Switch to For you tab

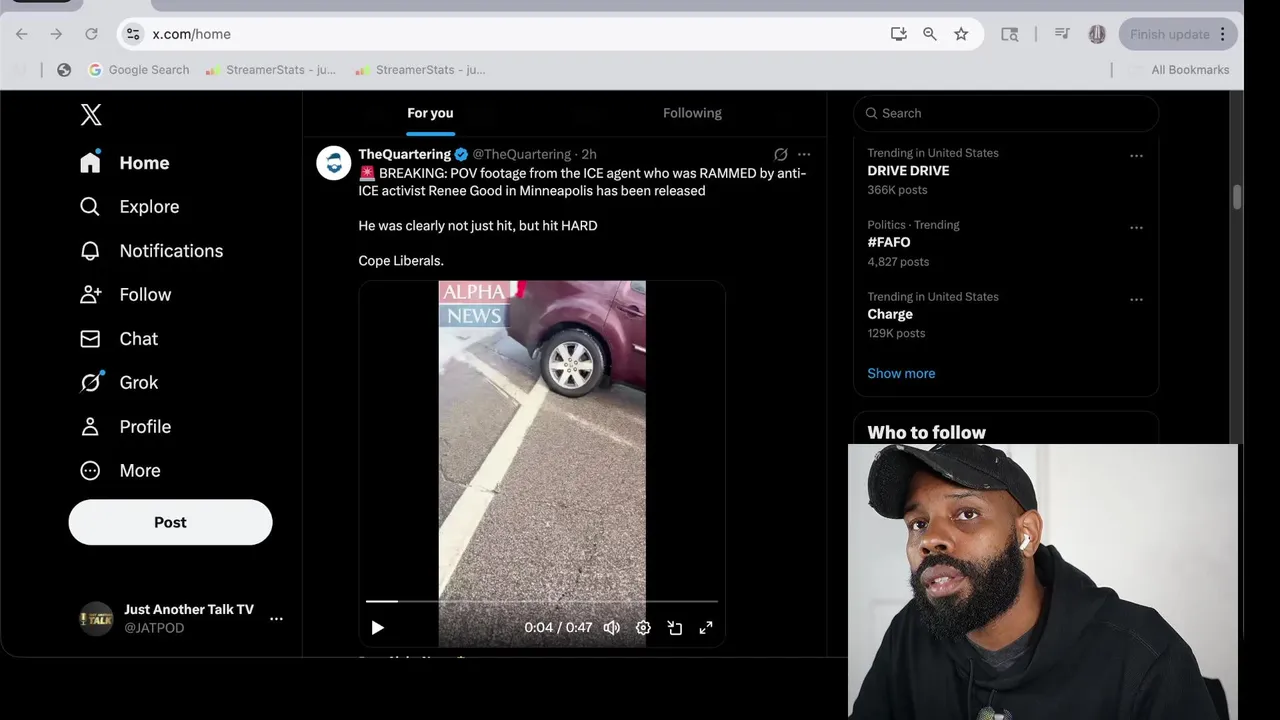(430, 113)
